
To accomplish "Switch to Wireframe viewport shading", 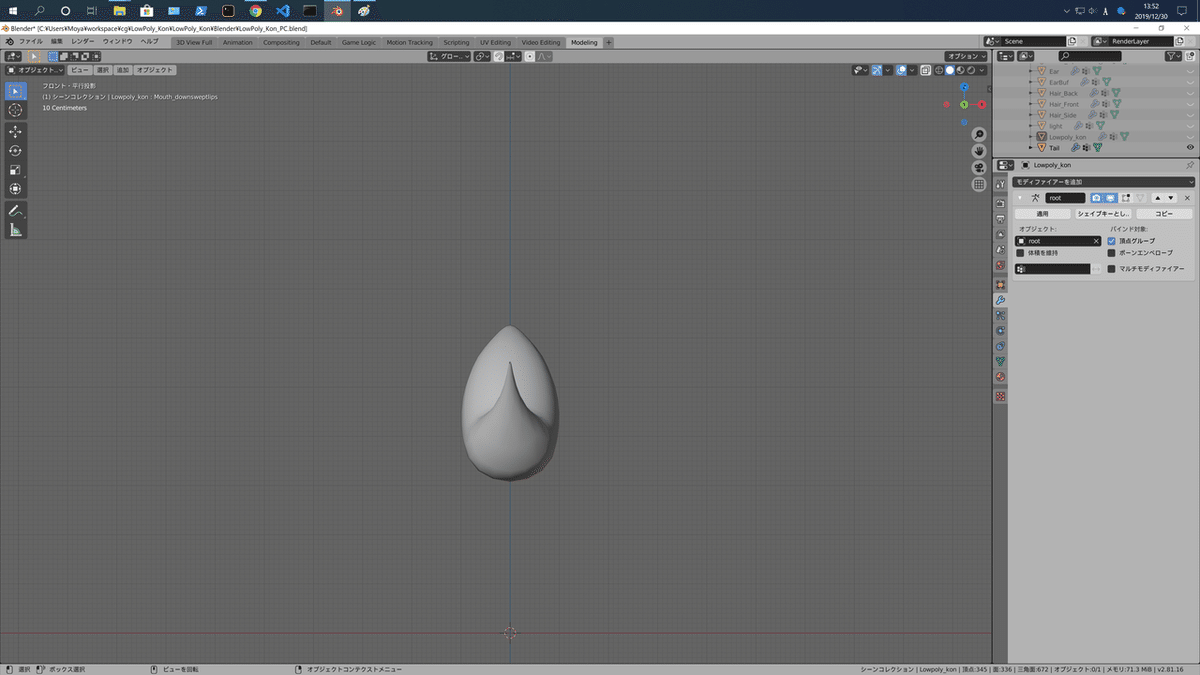I will click(x=939, y=70).
